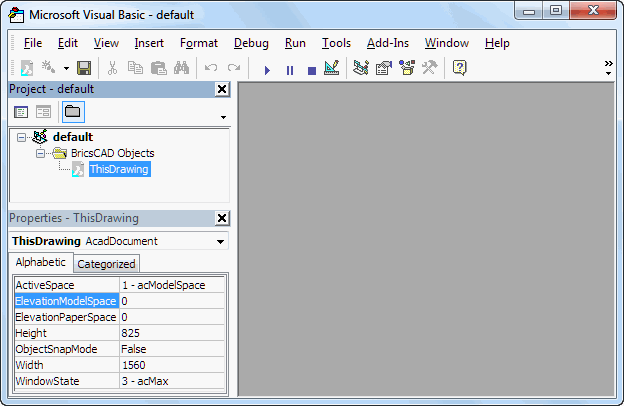Click the Visual Basic title bar icon

click(x=16, y=15)
